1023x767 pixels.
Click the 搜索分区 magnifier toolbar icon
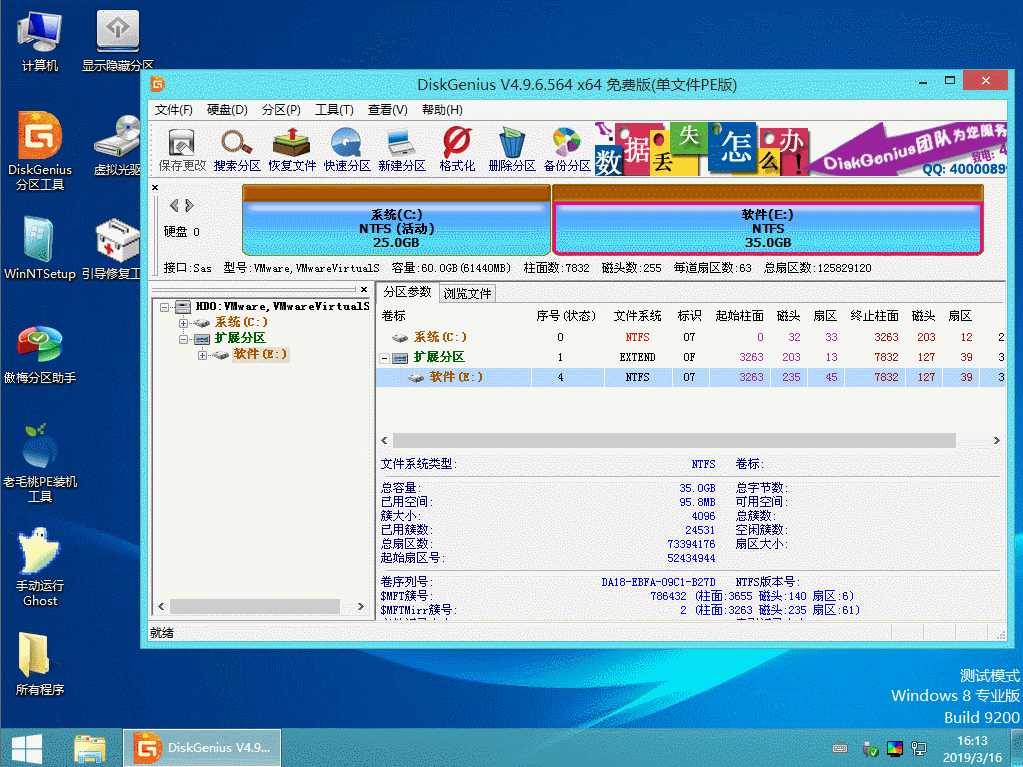(x=237, y=149)
